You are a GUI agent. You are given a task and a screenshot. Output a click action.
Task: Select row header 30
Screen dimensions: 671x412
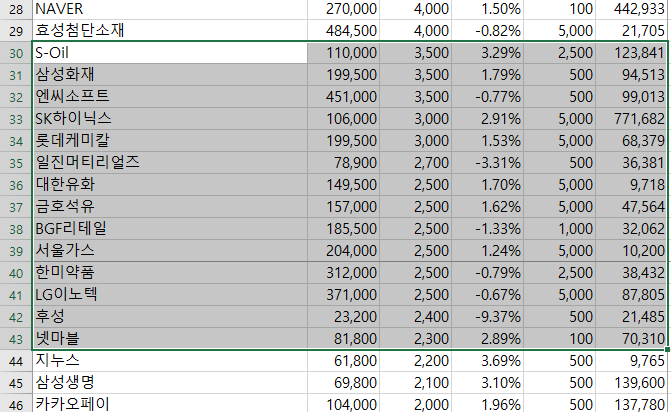coord(16,53)
